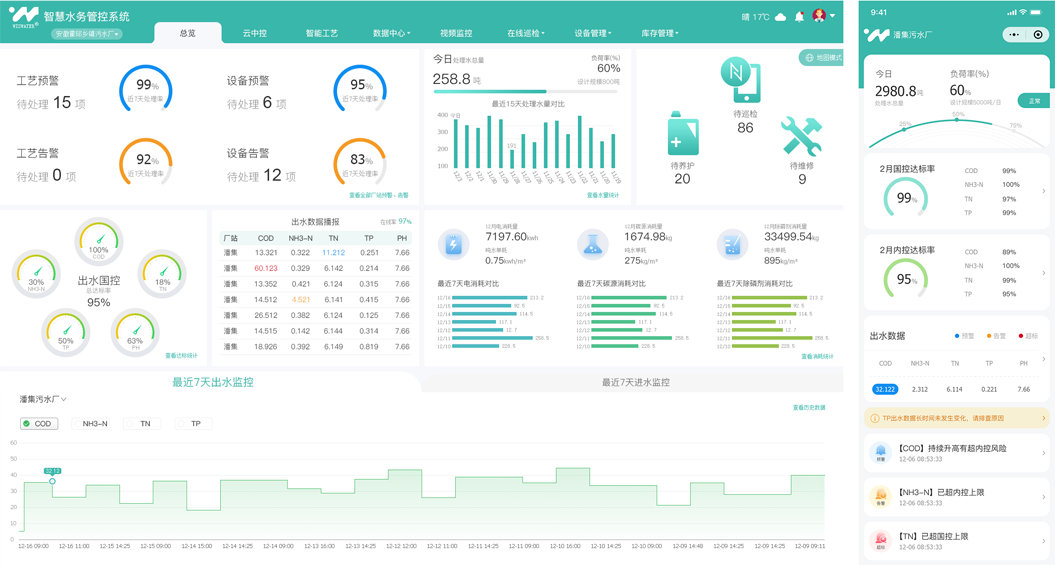Click the pending inspection phone icon

click(x=741, y=81)
